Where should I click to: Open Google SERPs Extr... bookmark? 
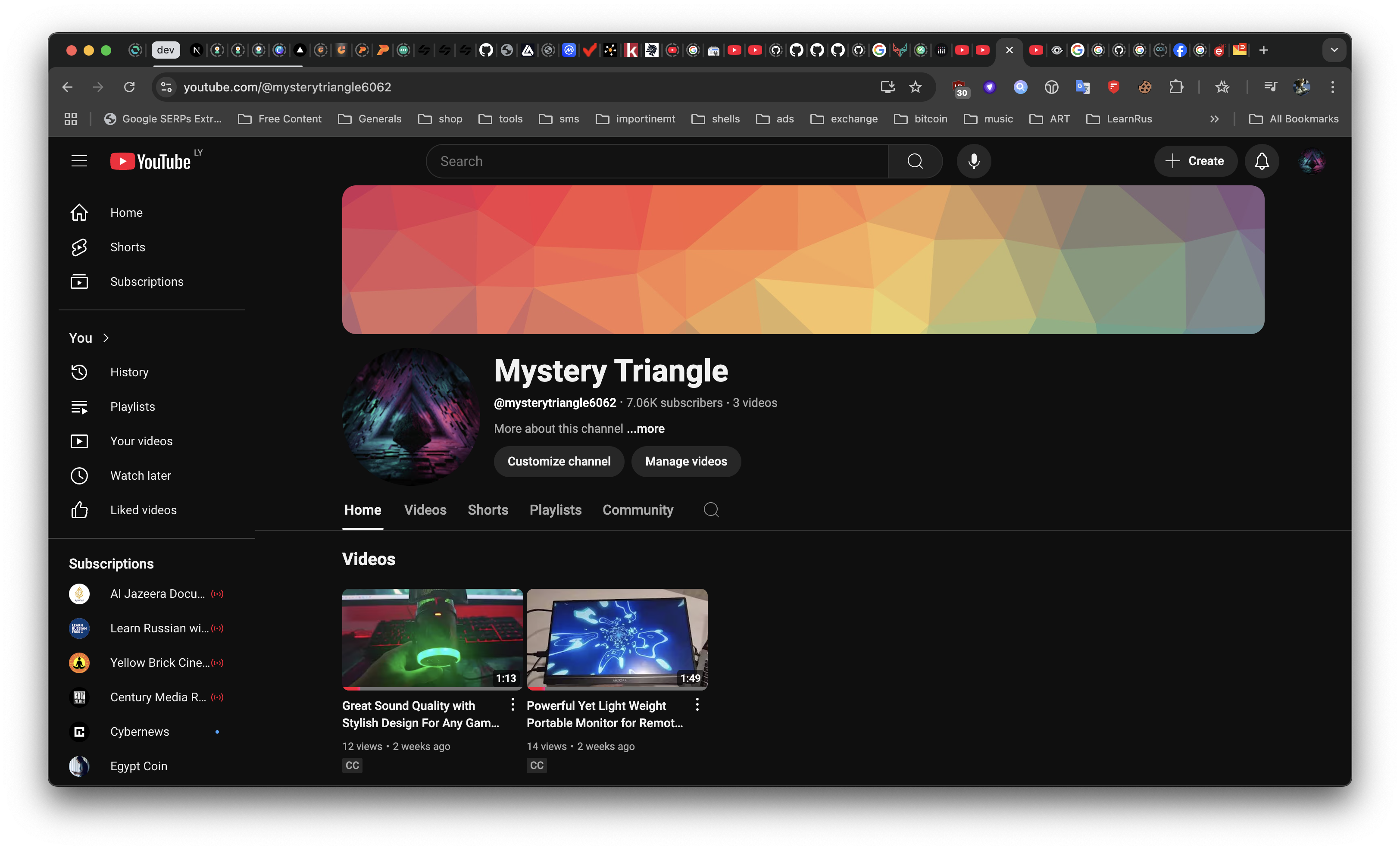point(162,119)
